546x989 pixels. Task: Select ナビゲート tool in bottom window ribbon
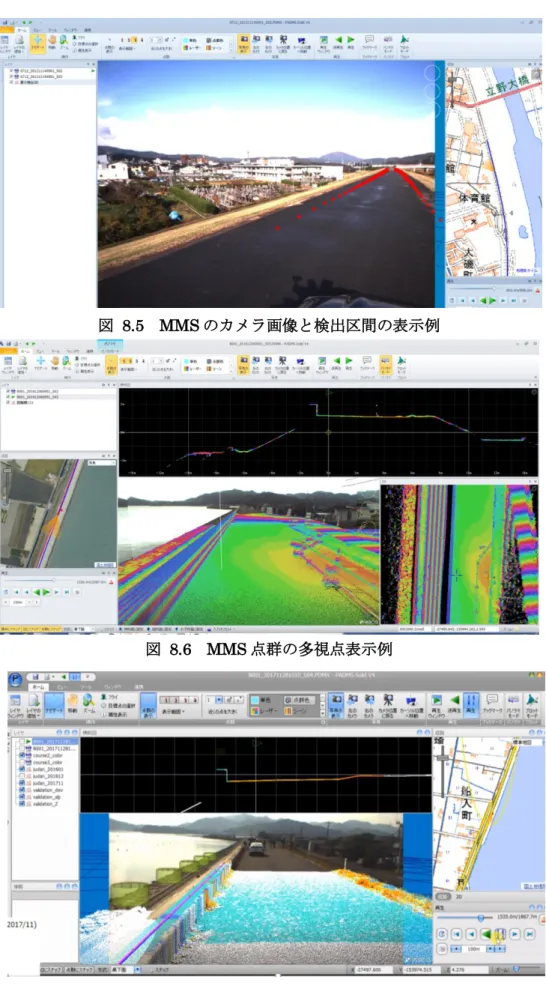point(54,706)
